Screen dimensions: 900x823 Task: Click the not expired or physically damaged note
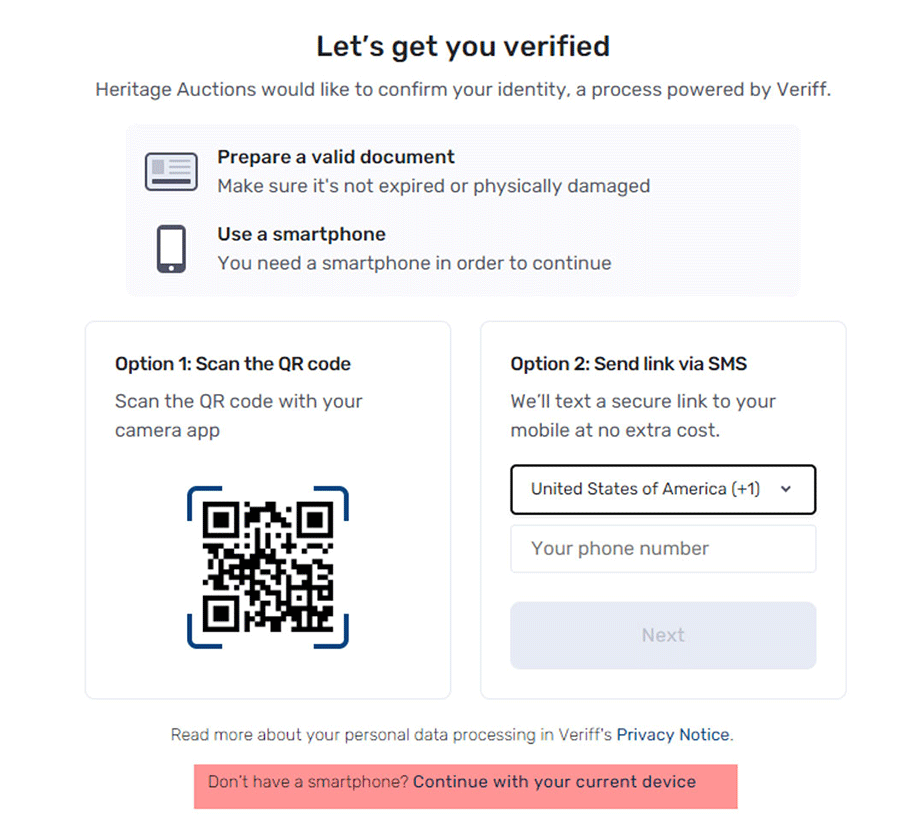[434, 186]
